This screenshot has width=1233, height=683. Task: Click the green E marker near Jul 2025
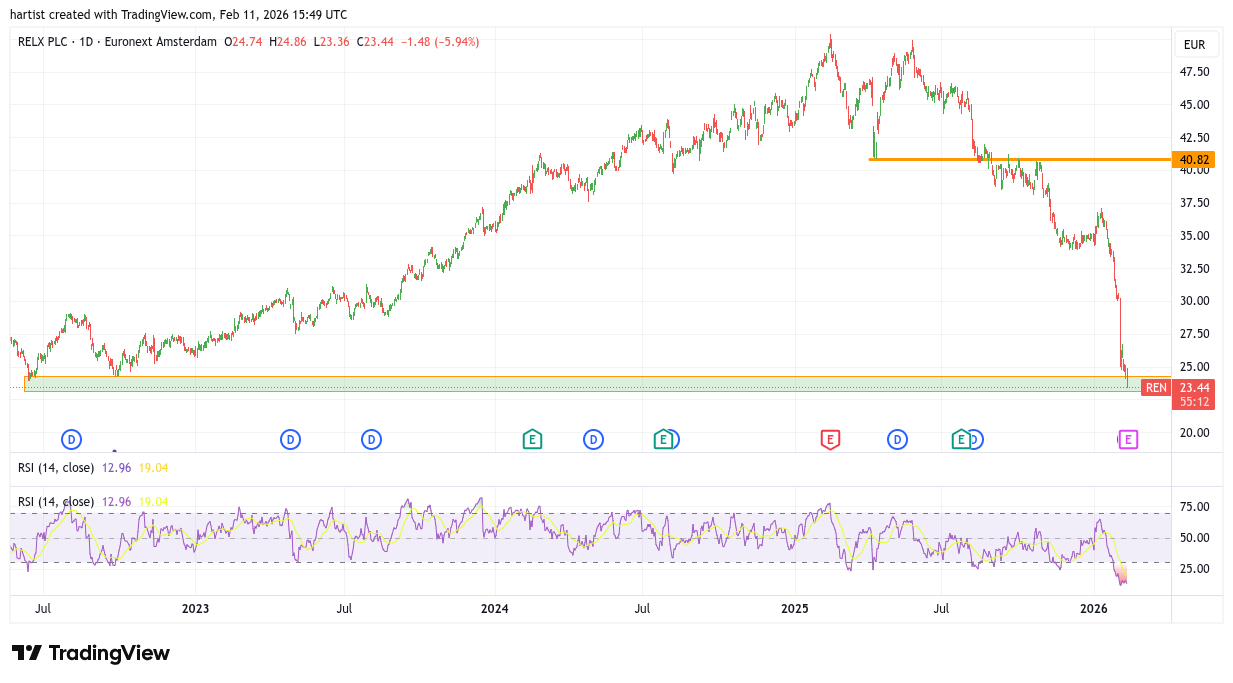coord(960,439)
